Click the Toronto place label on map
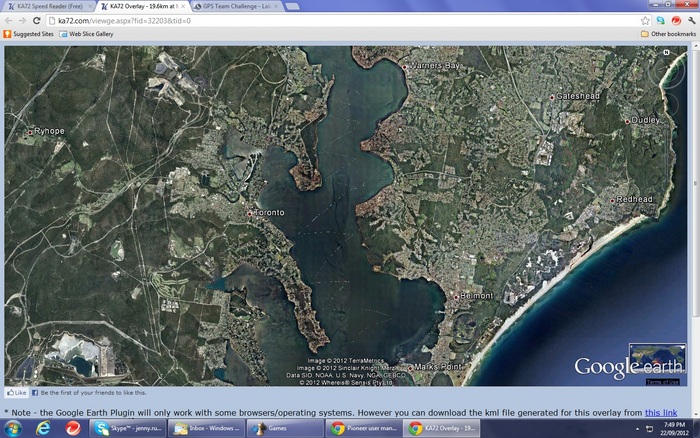The width and height of the screenshot is (700, 438). pos(268,213)
